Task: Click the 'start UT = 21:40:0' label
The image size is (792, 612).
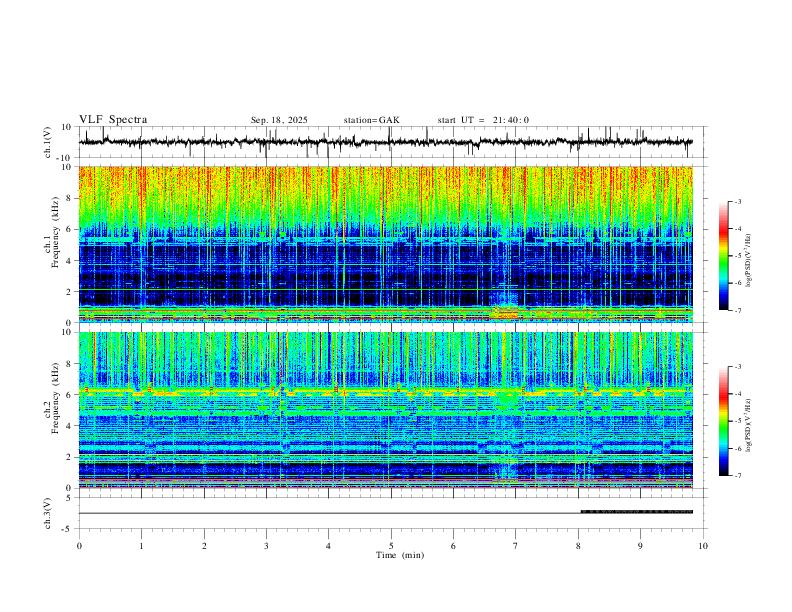Action: [x=483, y=120]
